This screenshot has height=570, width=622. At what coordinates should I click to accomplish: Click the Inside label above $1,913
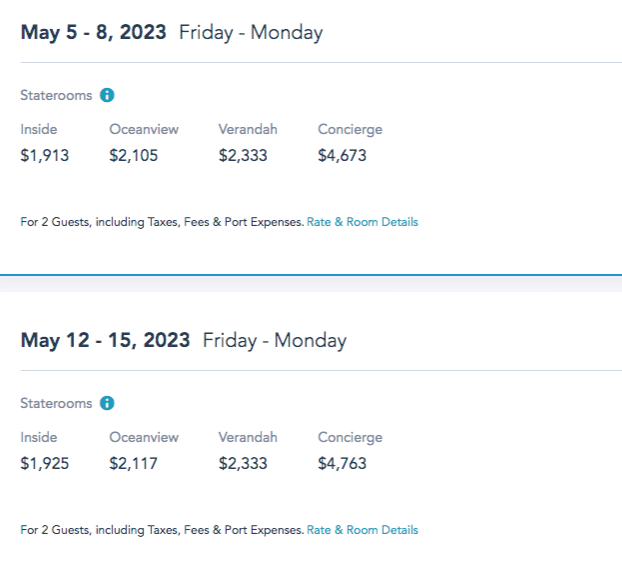point(39,129)
